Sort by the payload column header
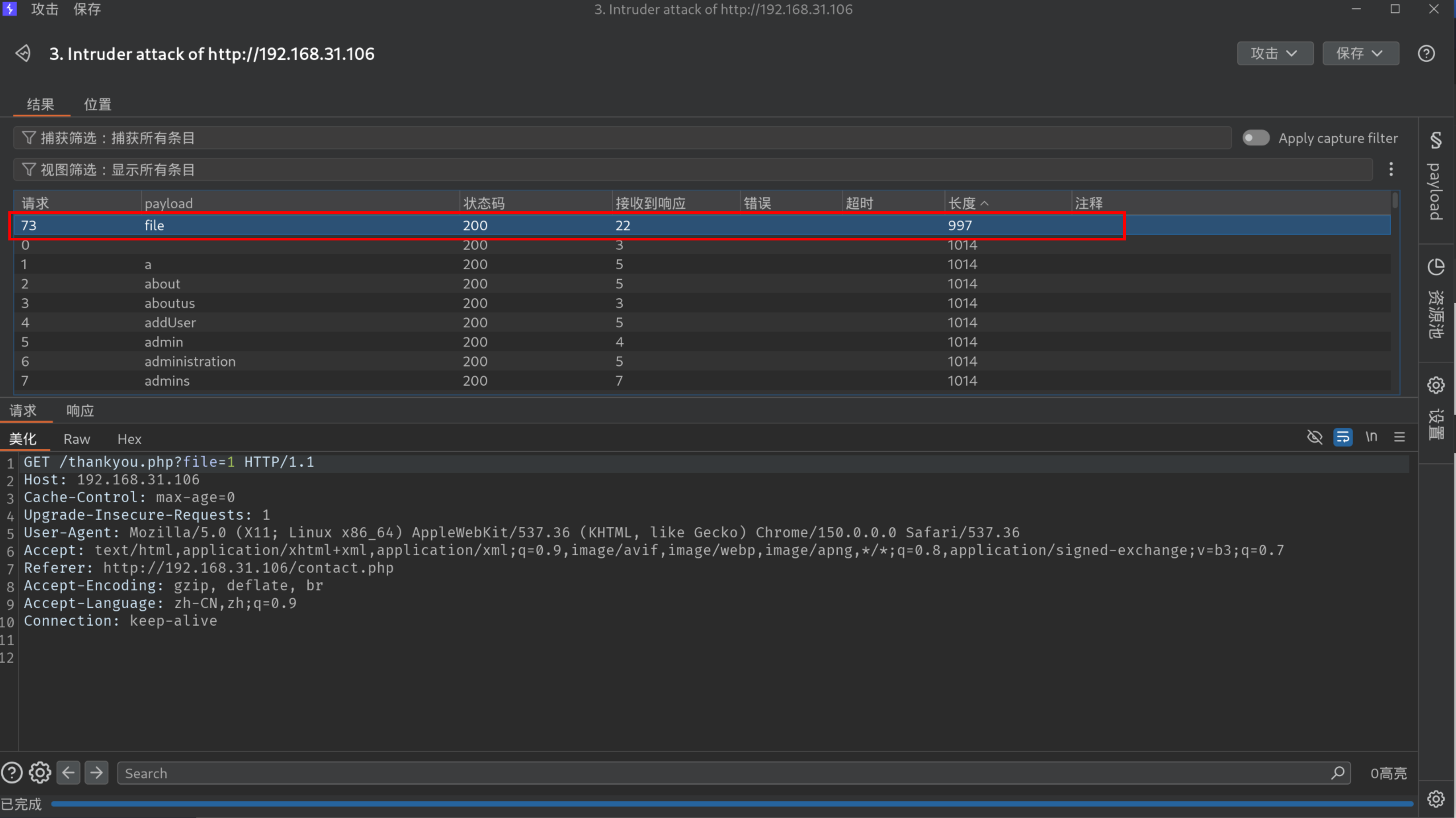1456x818 pixels. coord(300,203)
